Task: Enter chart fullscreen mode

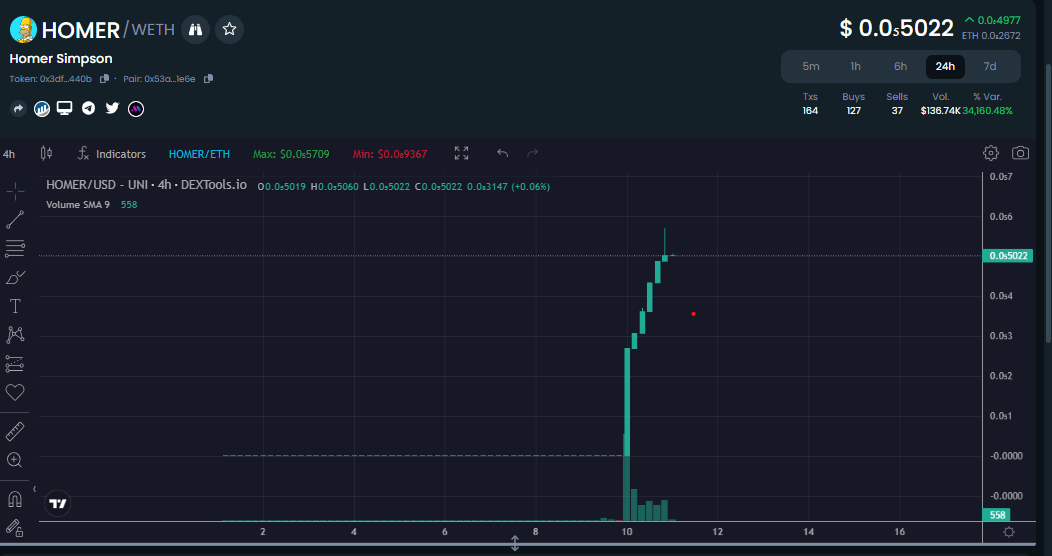Action: (x=462, y=154)
